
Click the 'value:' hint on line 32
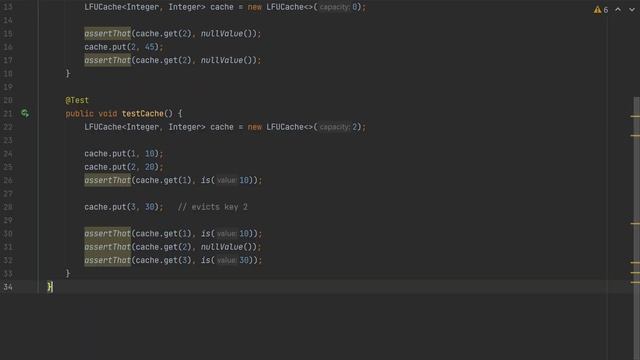[227, 260]
